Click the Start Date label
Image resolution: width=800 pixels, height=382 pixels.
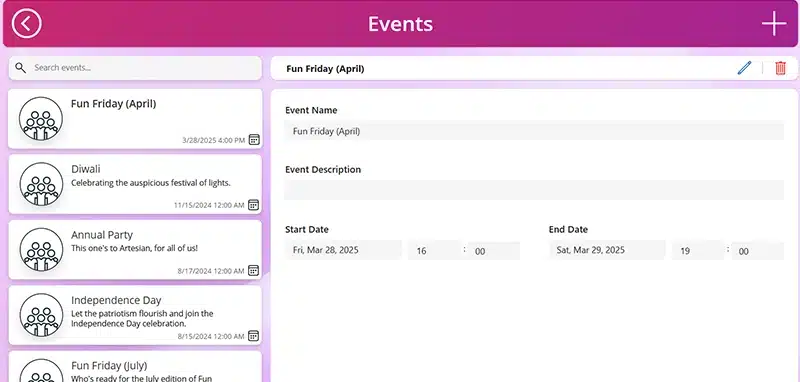click(x=307, y=230)
